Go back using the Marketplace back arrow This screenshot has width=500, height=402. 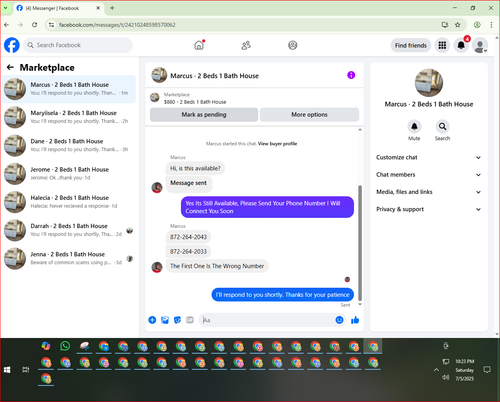click(10, 68)
